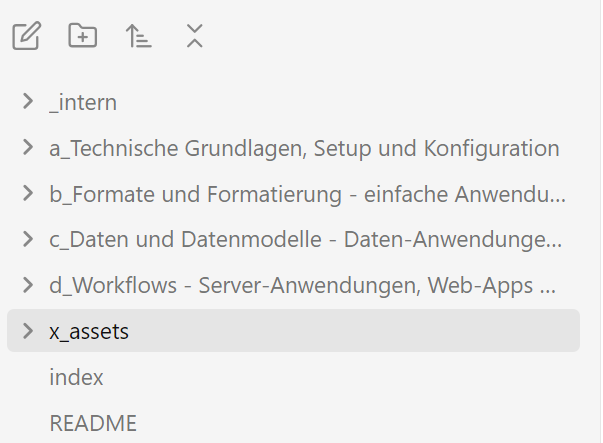Expand the d_Workflows folder arrow
Image resolution: width=603 pixels, height=443 pixels.
(x=28, y=285)
